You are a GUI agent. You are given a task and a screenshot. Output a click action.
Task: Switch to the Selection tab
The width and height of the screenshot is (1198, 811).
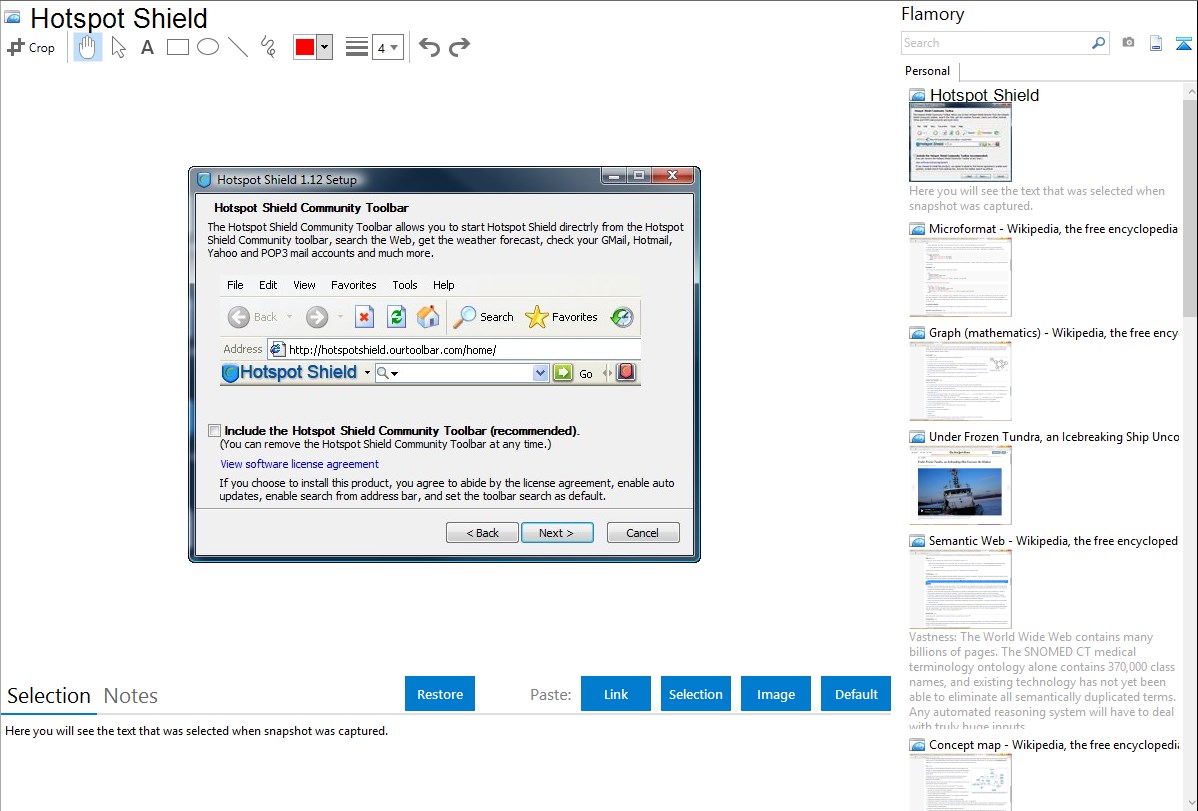pyautogui.click(x=49, y=696)
